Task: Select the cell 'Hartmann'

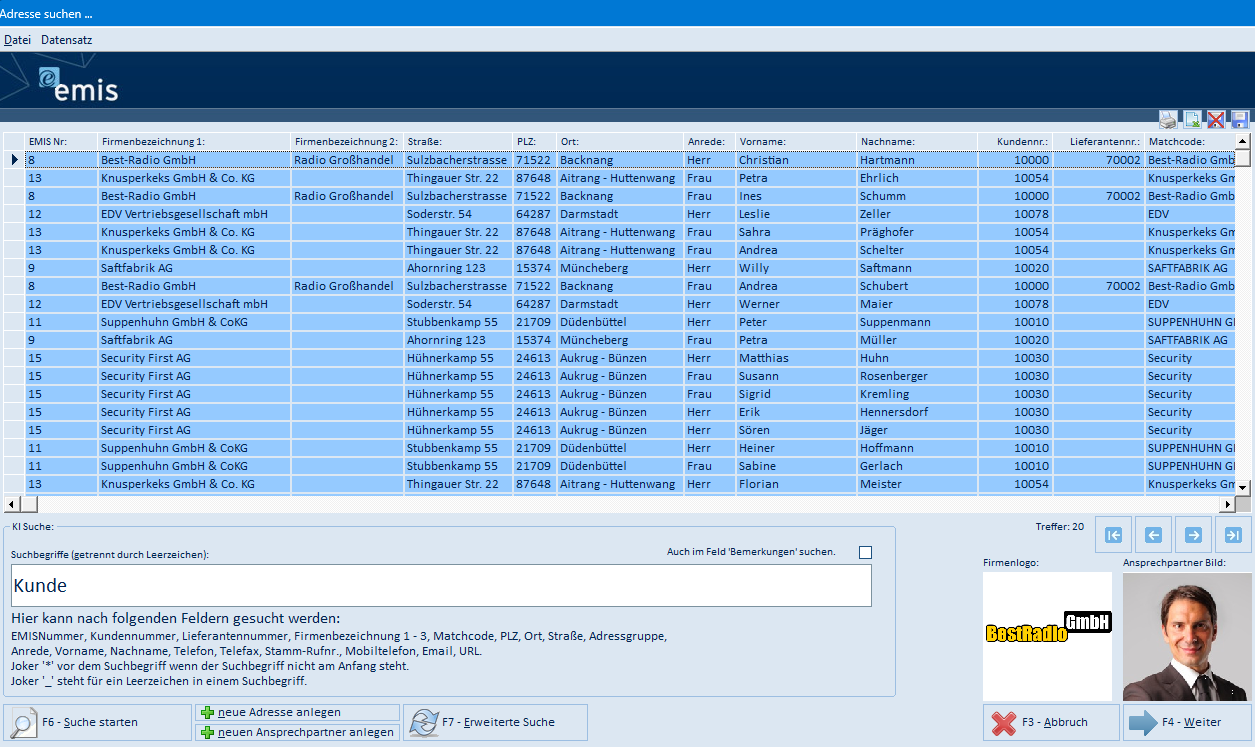Action: (x=917, y=160)
